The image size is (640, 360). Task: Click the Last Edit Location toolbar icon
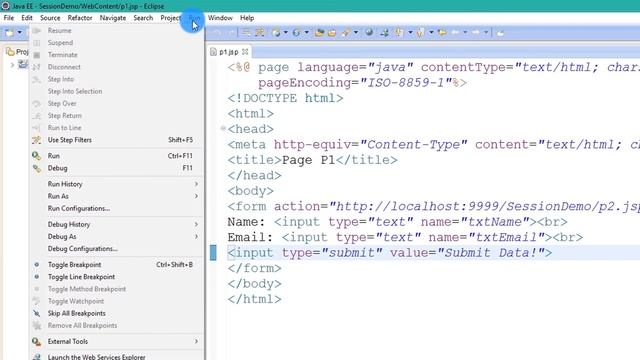(442, 32)
